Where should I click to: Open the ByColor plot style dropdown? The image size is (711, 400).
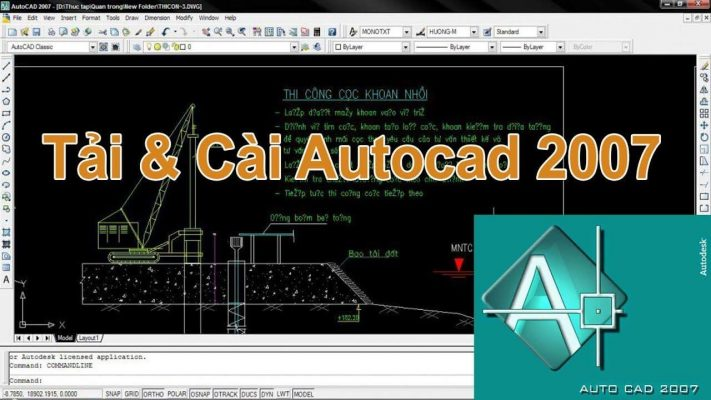(x=626, y=47)
